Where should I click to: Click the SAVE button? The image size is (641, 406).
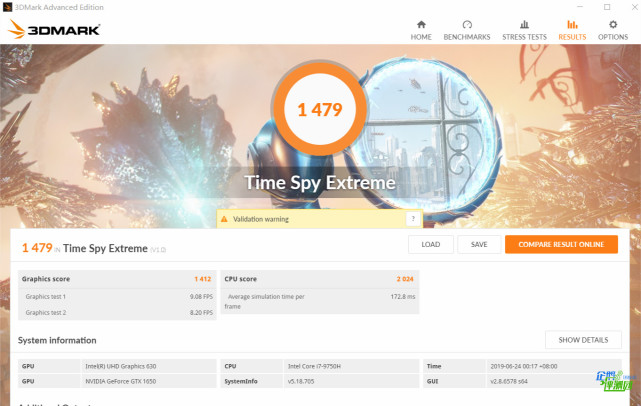(x=479, y=244)
